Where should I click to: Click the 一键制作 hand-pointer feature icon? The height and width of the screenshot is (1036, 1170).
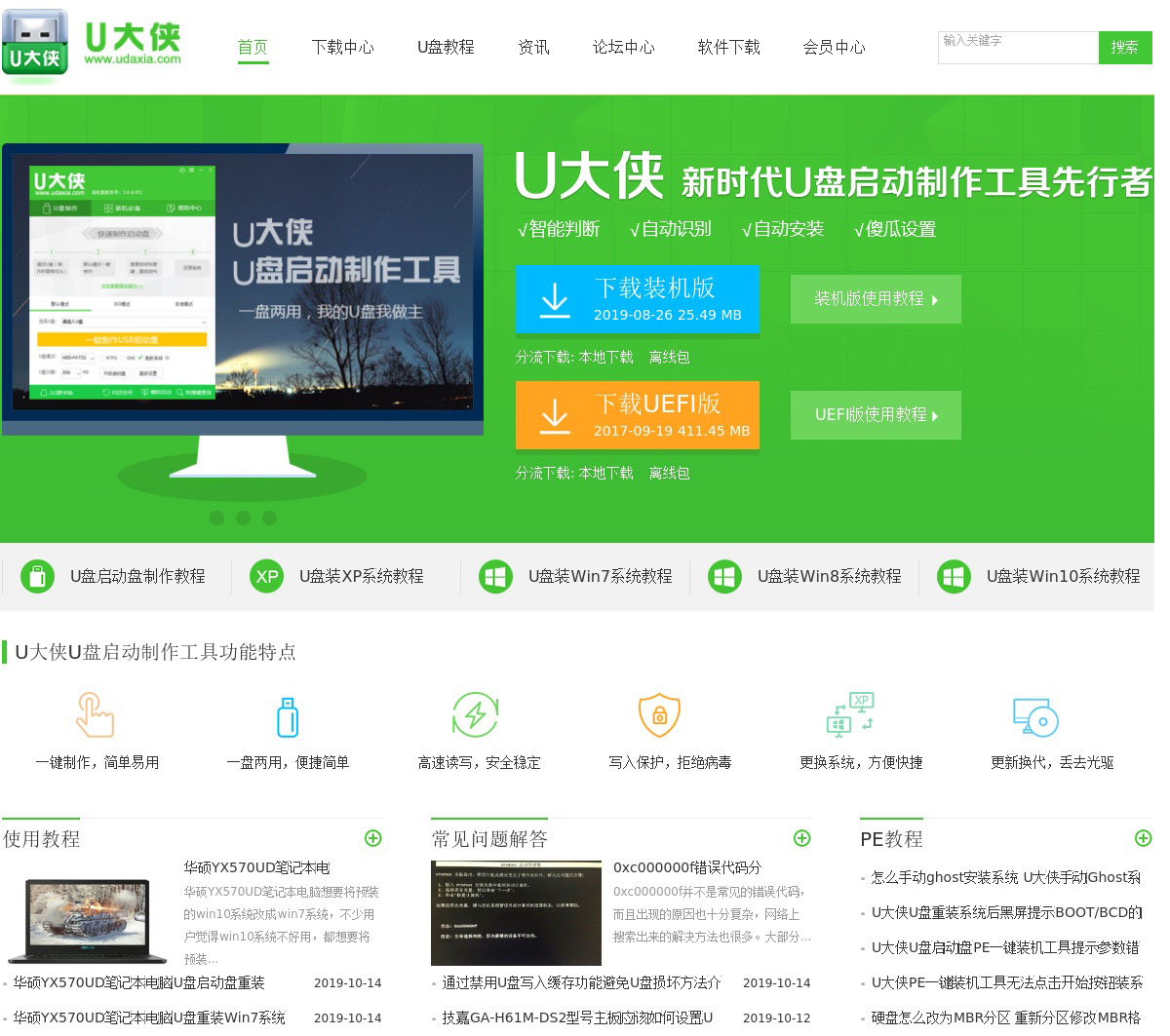96,714
